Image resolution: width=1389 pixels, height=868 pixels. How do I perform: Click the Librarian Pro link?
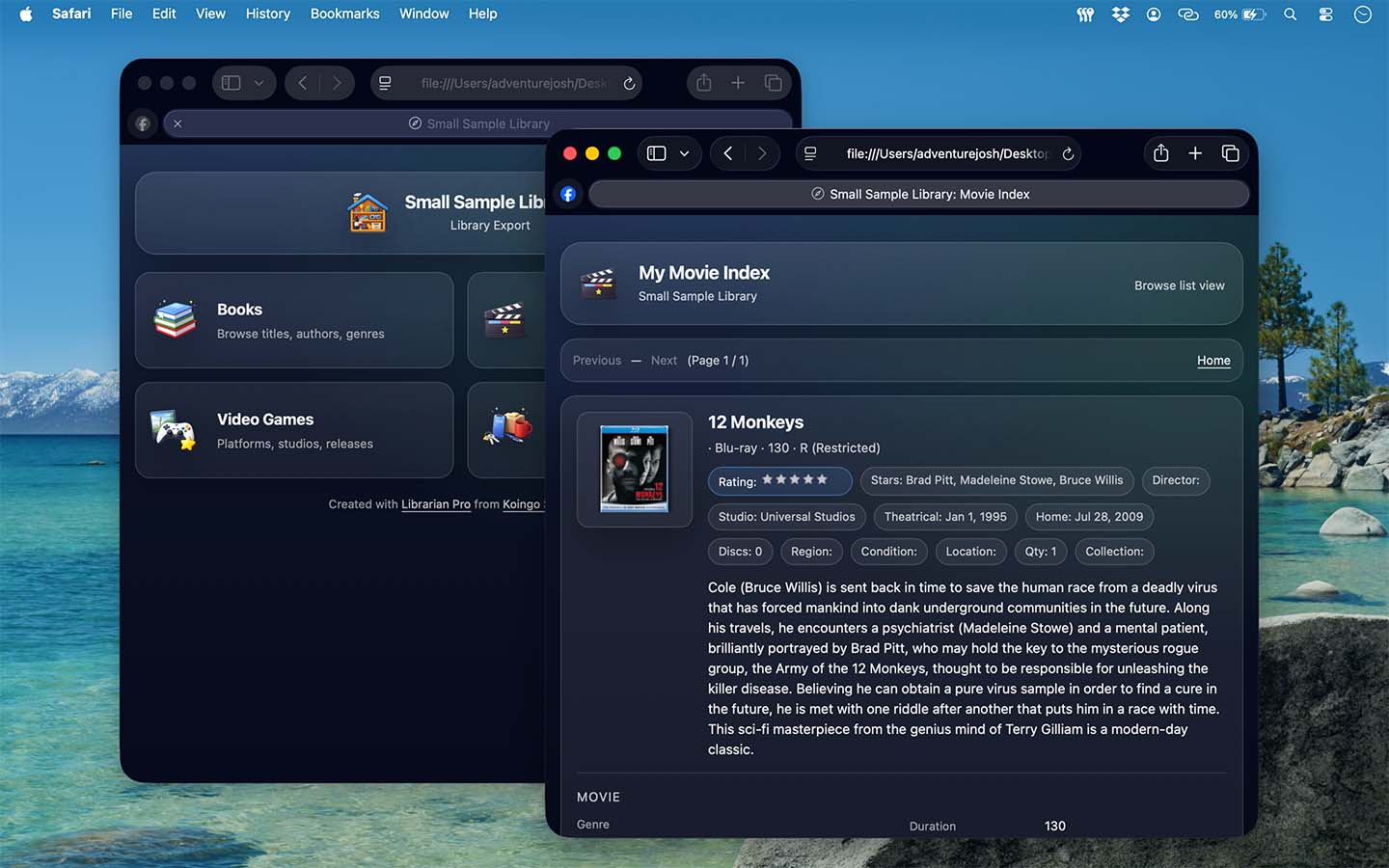tap(435, 504)
